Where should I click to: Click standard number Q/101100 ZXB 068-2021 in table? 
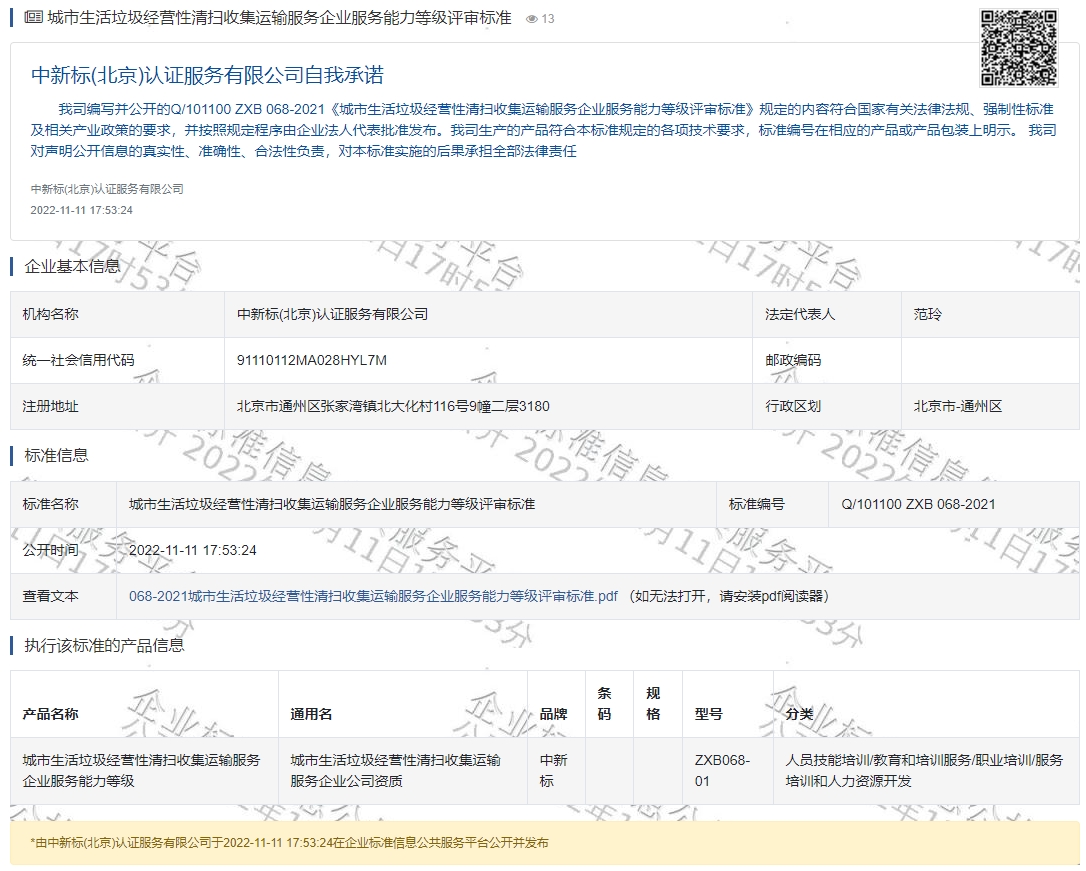pos(918,504)
